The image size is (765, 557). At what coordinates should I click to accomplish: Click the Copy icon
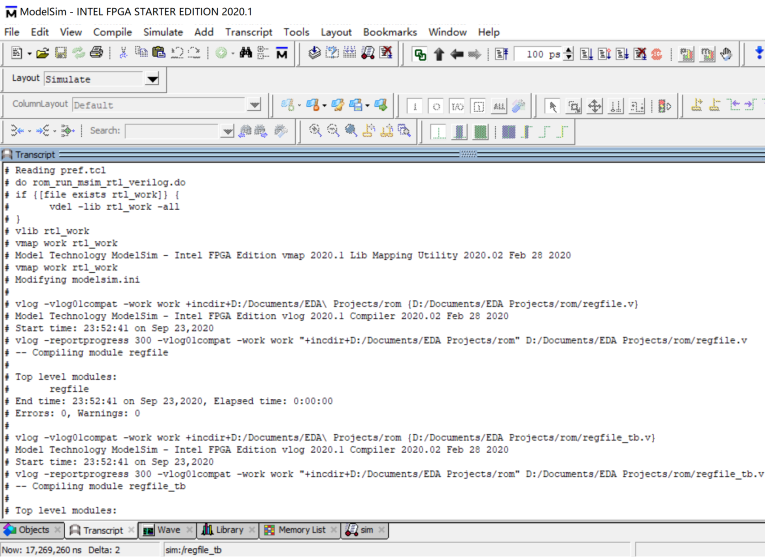(141, 53)
